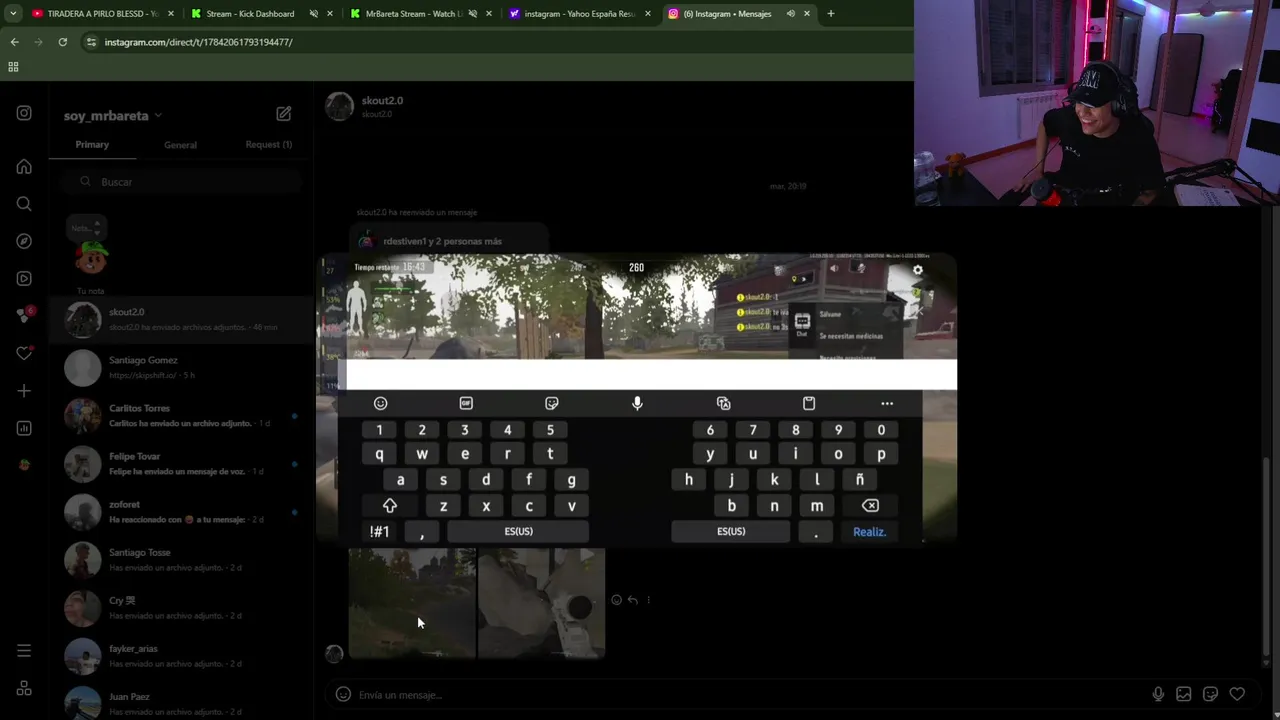
Task: Open Messages icon with notification badge
Action: pyautogui.click(x=24, y=315)
